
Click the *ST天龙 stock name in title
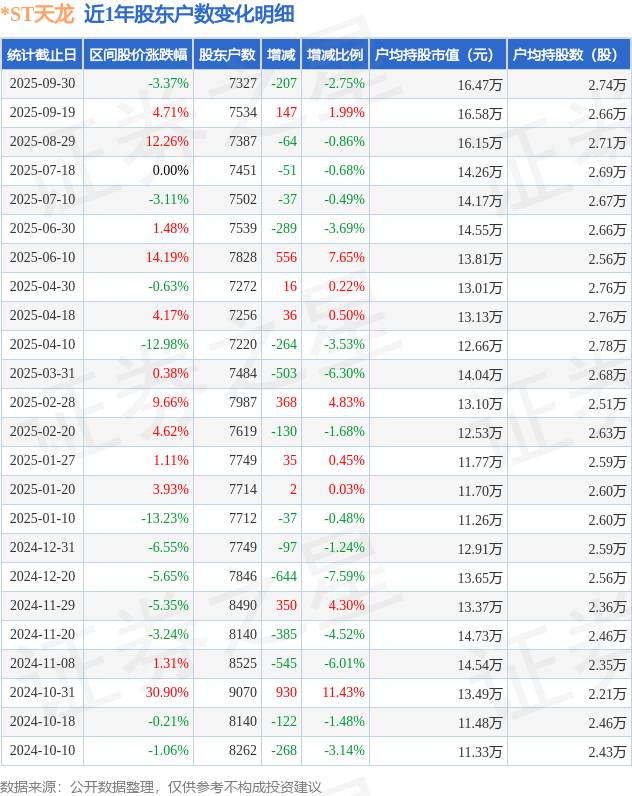pyautogui.click(x=38, y=14)
